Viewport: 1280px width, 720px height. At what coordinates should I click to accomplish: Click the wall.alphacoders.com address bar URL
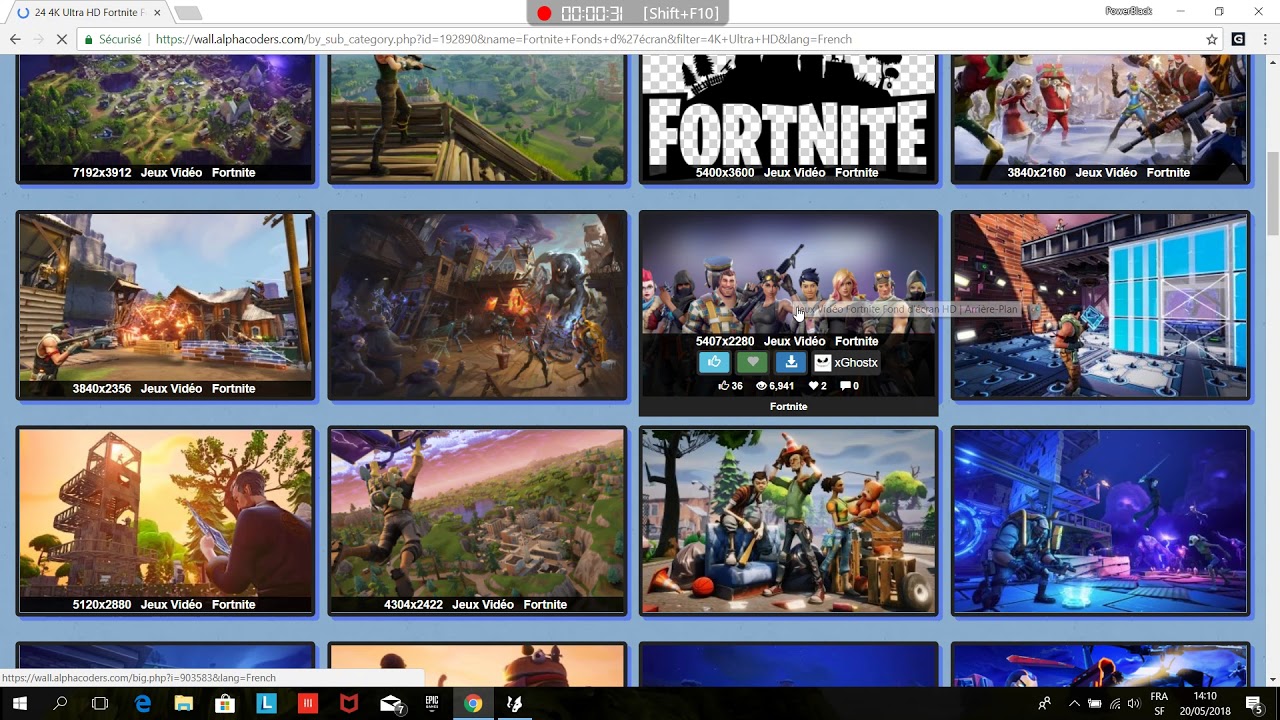[x=504, y=39]
